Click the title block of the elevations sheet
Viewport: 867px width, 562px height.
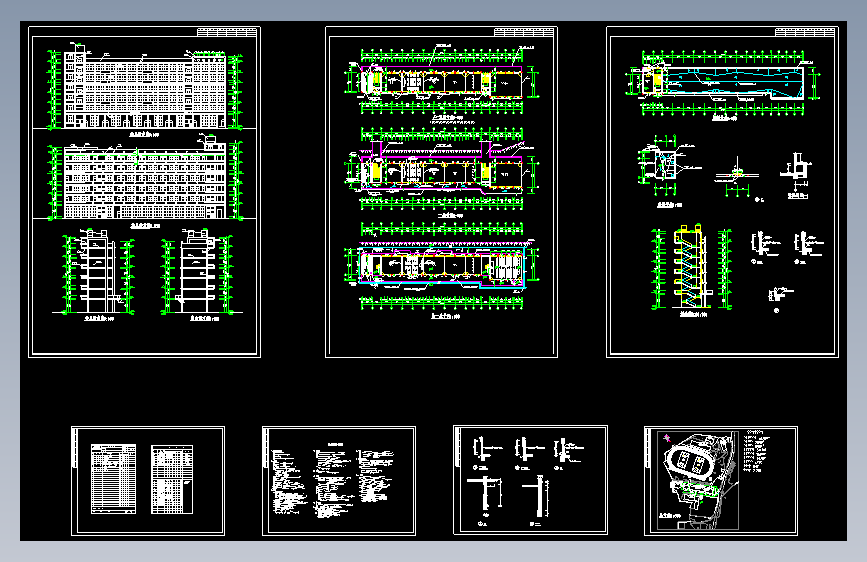[x=227, y=32]
